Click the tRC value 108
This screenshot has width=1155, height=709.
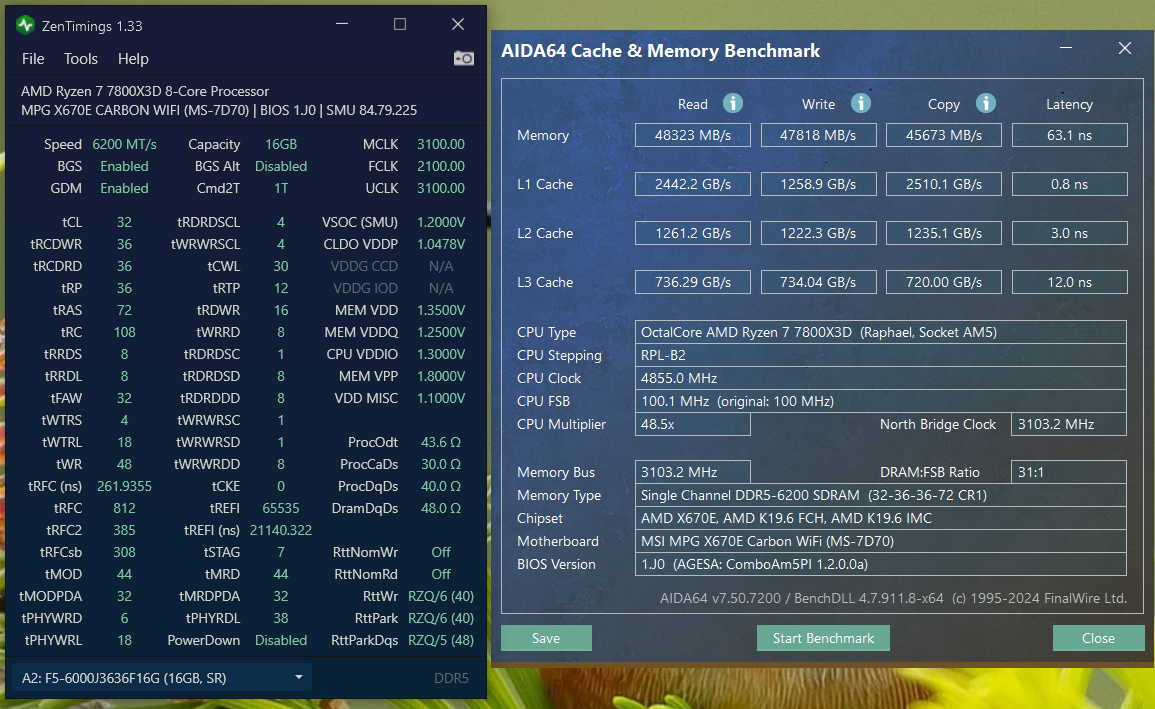pyautogui.click(x=124, y=332)
